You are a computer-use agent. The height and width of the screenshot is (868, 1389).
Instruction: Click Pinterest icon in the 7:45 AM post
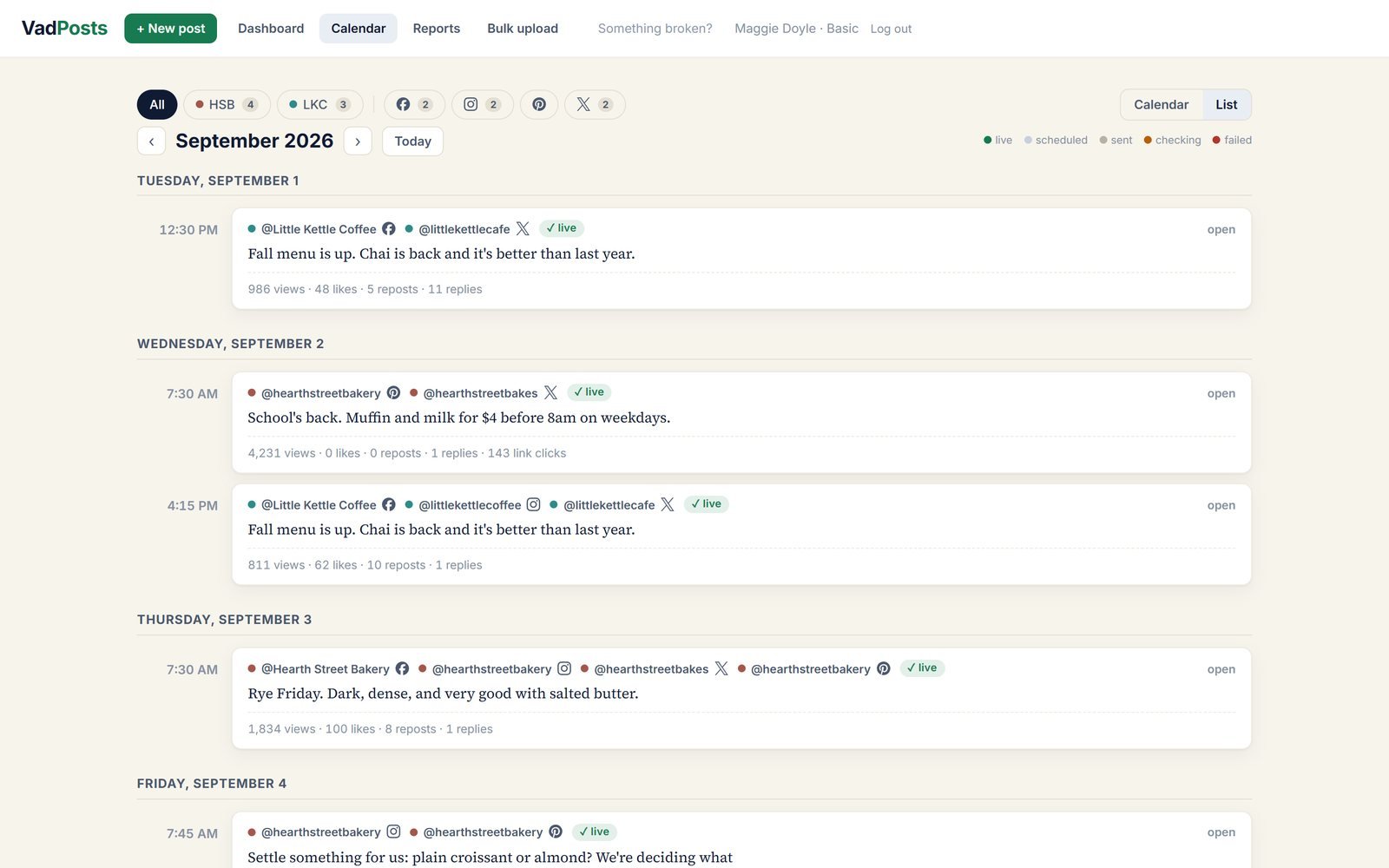[556, 832]
